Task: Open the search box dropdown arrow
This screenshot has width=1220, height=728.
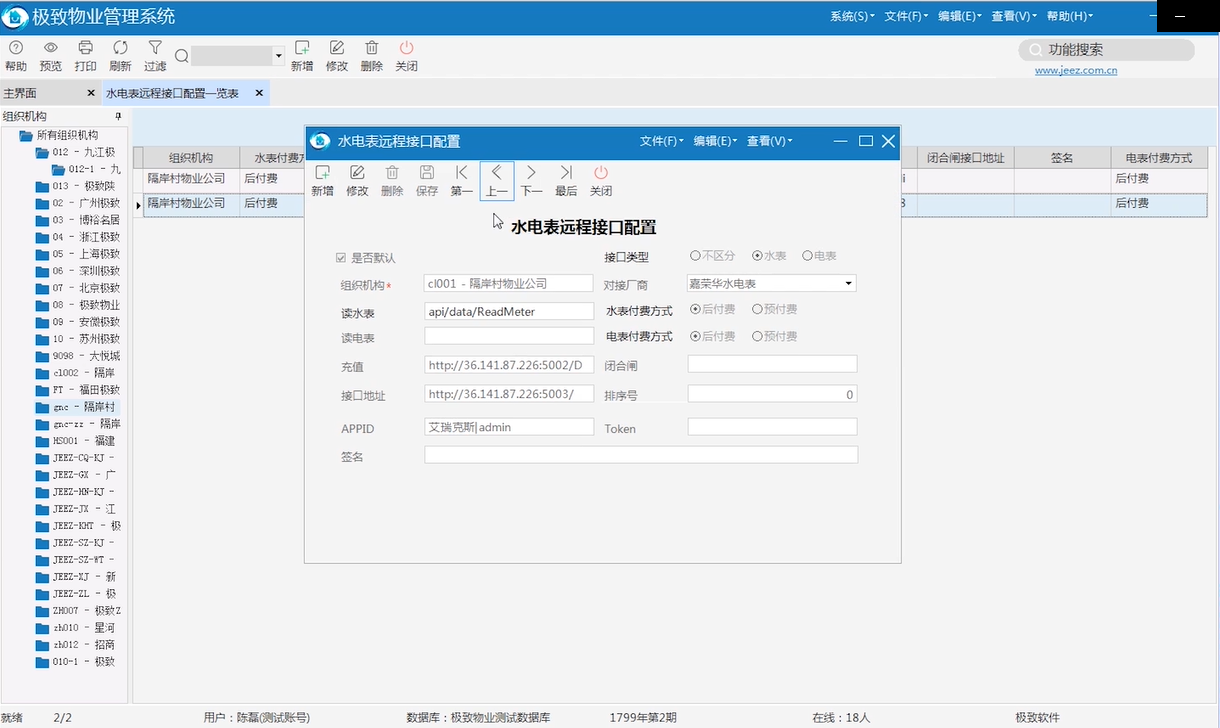Action: (279, 56)
